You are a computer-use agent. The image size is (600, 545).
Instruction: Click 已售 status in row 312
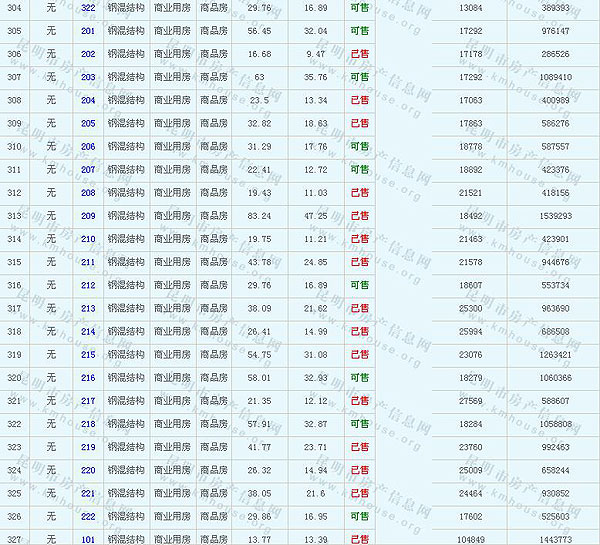tap(359, 193)
